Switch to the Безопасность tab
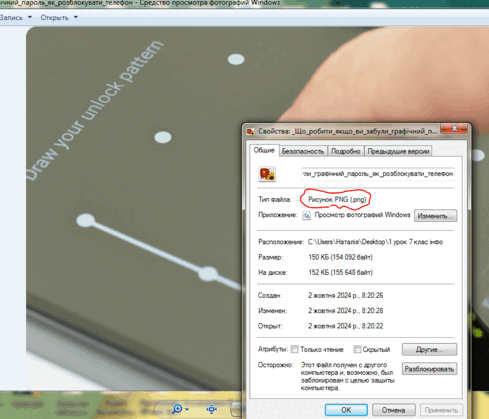Screen dimensions: 489x419 pyautogui.click(x=303, y=151)
